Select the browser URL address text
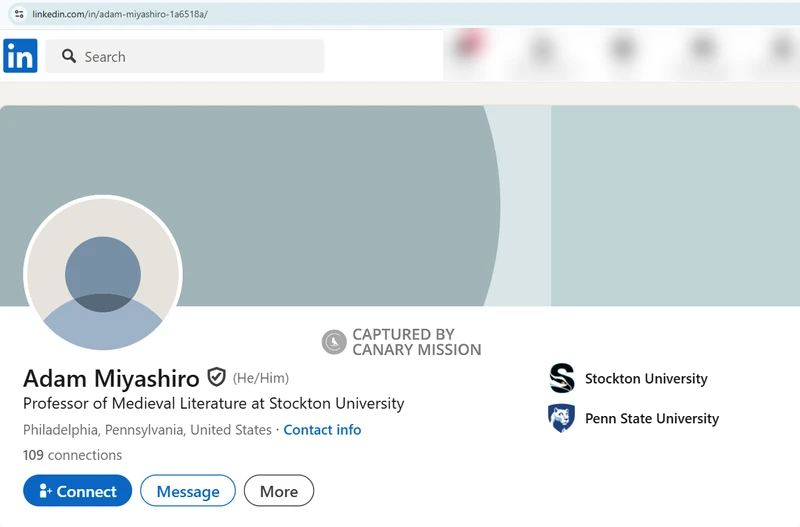 tap(120, 14)
